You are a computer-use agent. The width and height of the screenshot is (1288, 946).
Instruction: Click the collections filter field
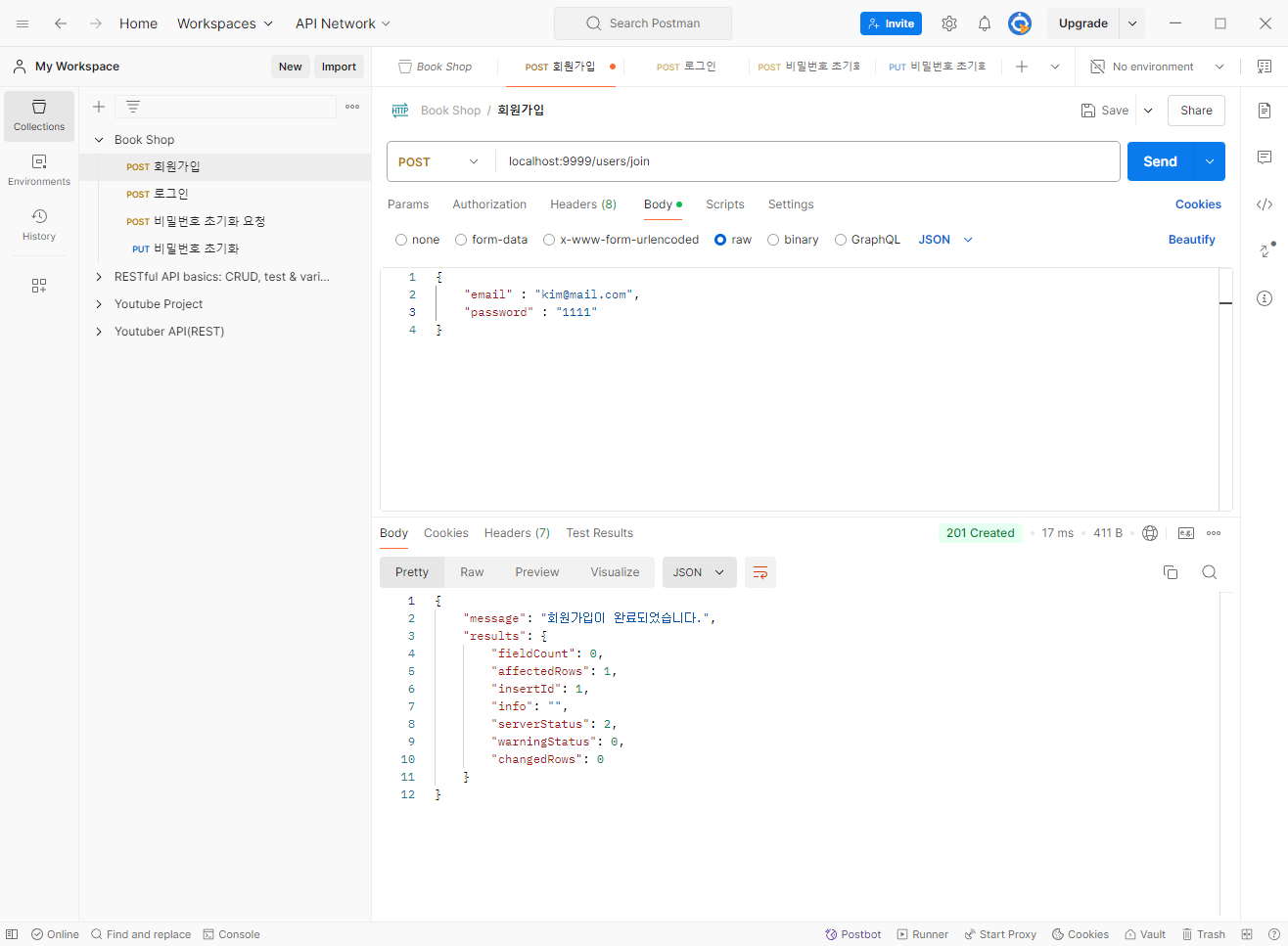click(x=225, y=107)
